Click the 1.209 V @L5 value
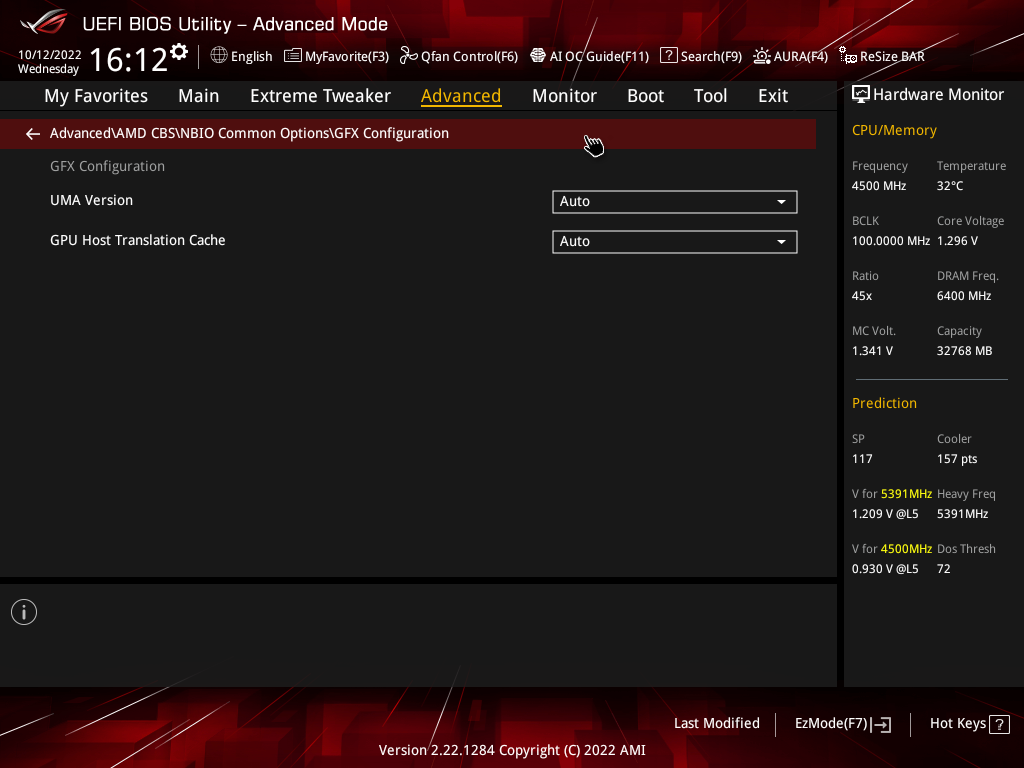This screenshot has width=1024, height=768. [x=885, y=514]
